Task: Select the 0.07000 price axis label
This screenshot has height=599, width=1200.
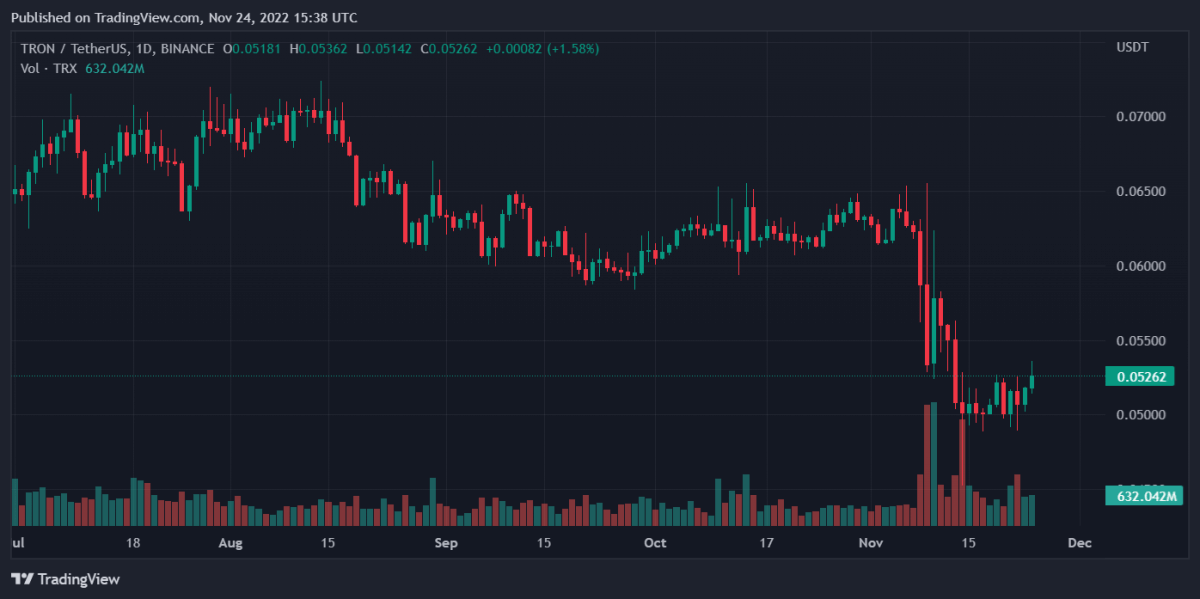Action: pos(1140,117)
